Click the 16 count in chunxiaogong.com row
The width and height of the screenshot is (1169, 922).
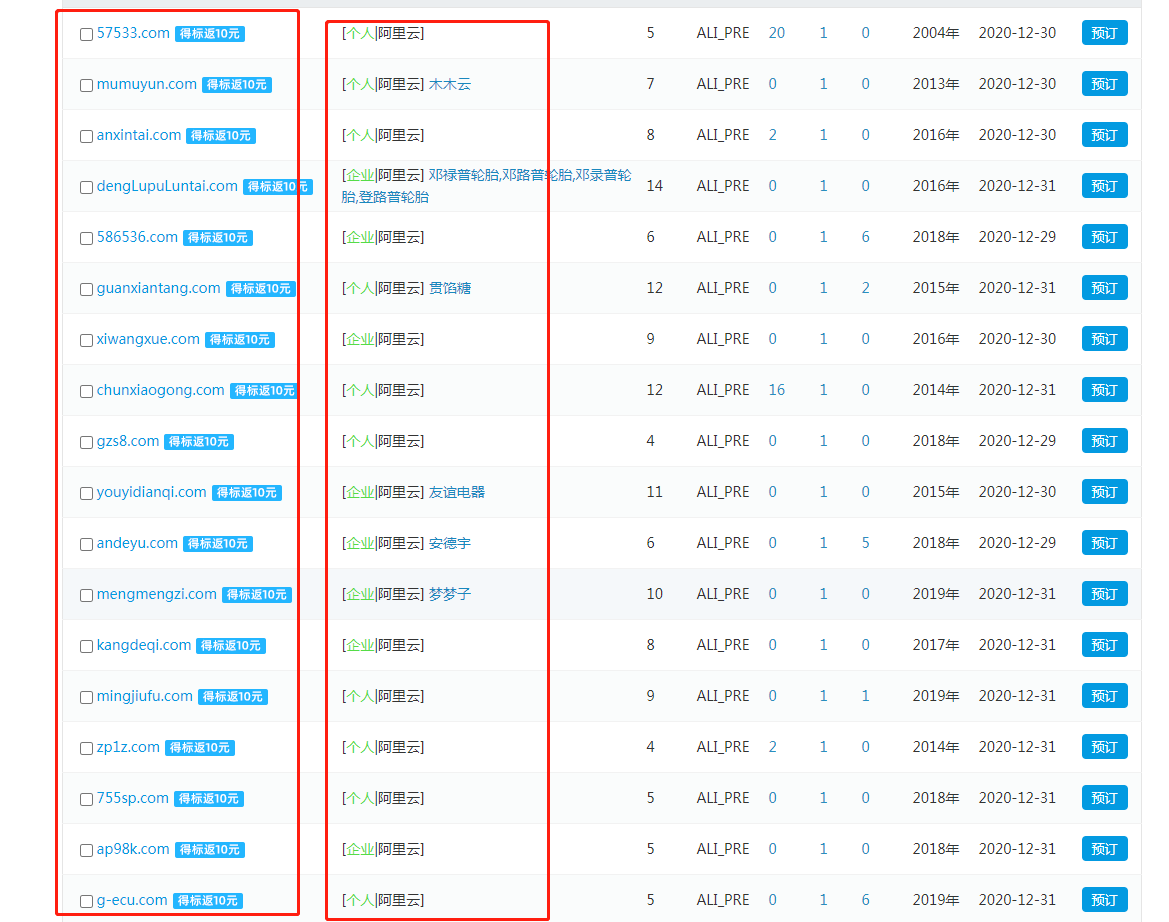(776, 390)
